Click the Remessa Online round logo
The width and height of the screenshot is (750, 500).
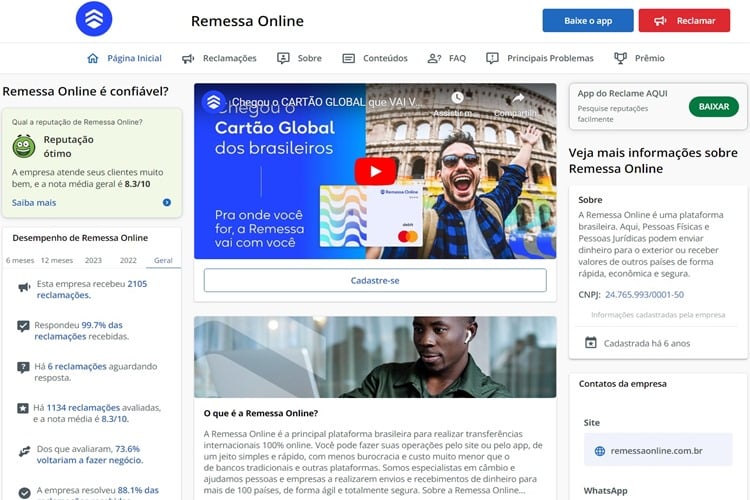click(94, 19)
